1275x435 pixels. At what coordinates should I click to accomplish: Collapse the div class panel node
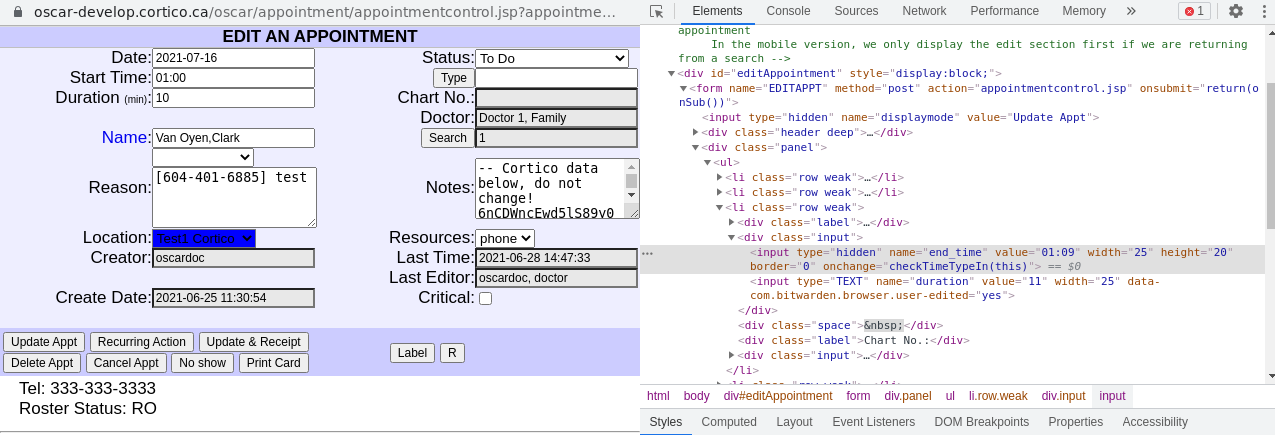point(696,147)
